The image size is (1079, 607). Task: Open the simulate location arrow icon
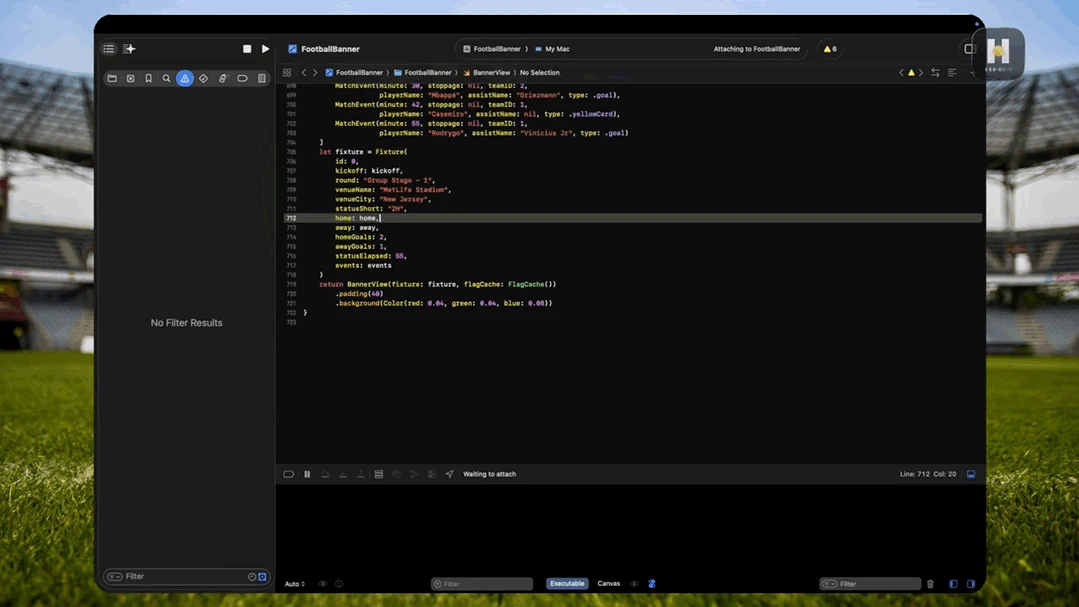click(x=449, y=474)
